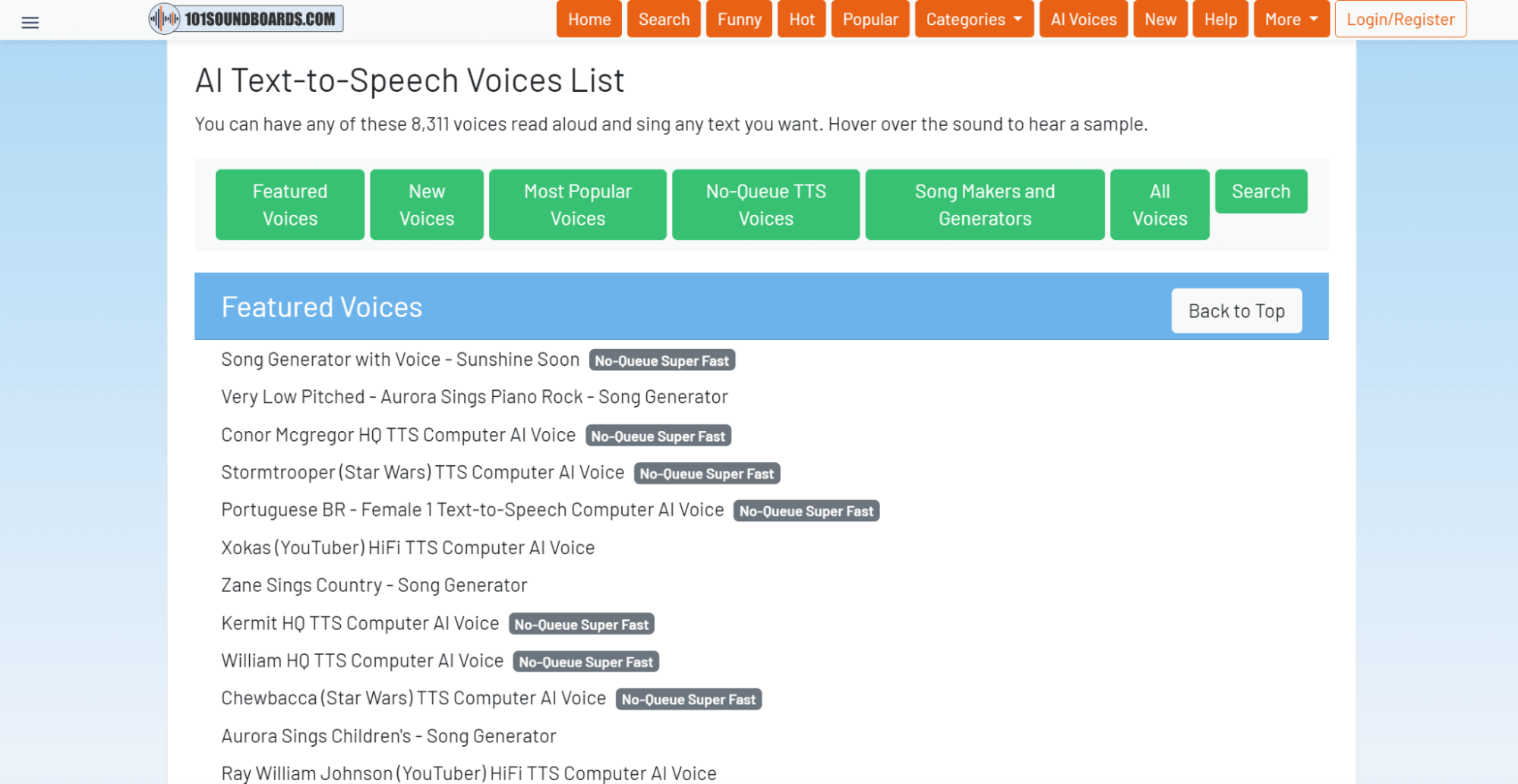This screenshot has width=1518, height=784.
Task: Click the Login/Register button
Action: point(1400,19)
